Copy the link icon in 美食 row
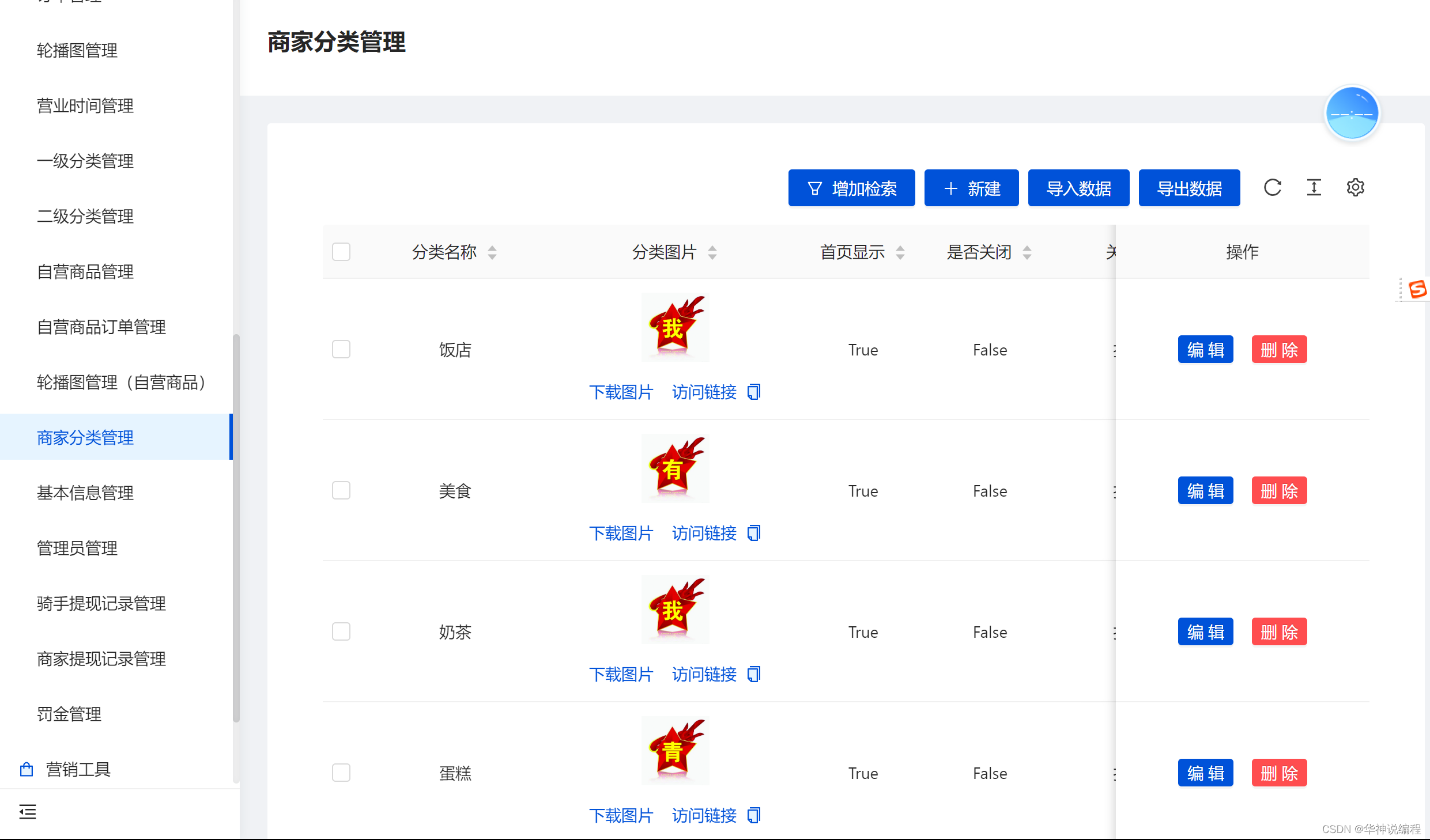 pos(754,533)
